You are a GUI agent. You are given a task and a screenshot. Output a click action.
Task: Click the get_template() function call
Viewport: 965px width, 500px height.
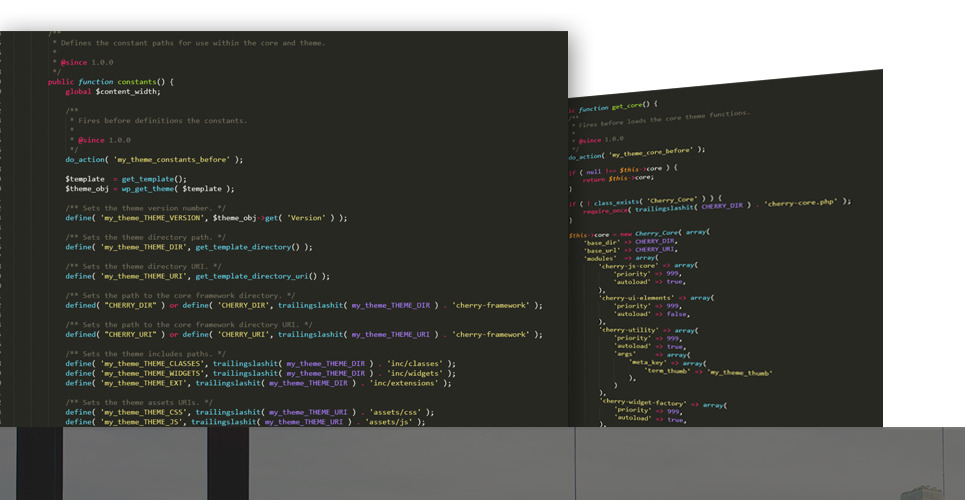pos(154,179)
